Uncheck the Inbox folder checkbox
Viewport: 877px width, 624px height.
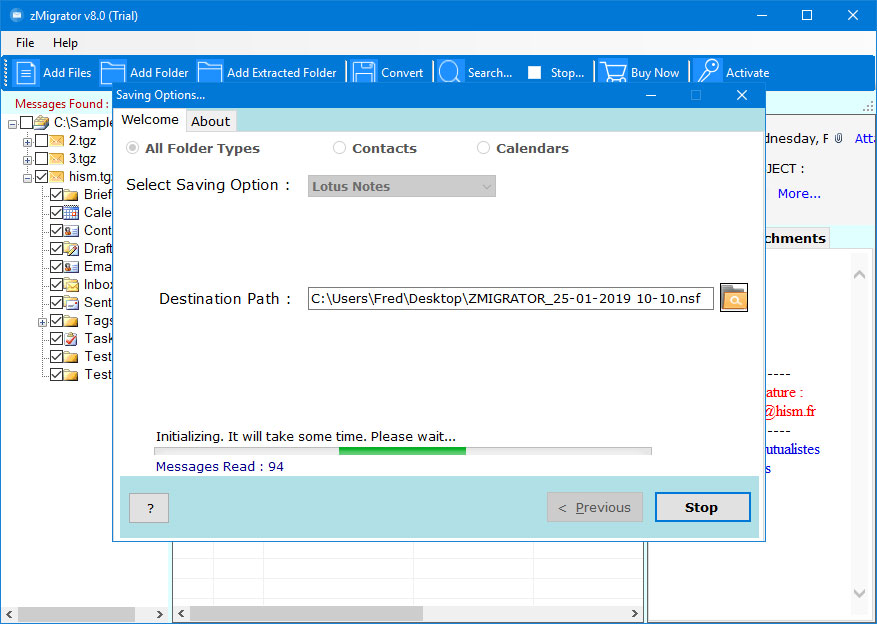point(56,285)
